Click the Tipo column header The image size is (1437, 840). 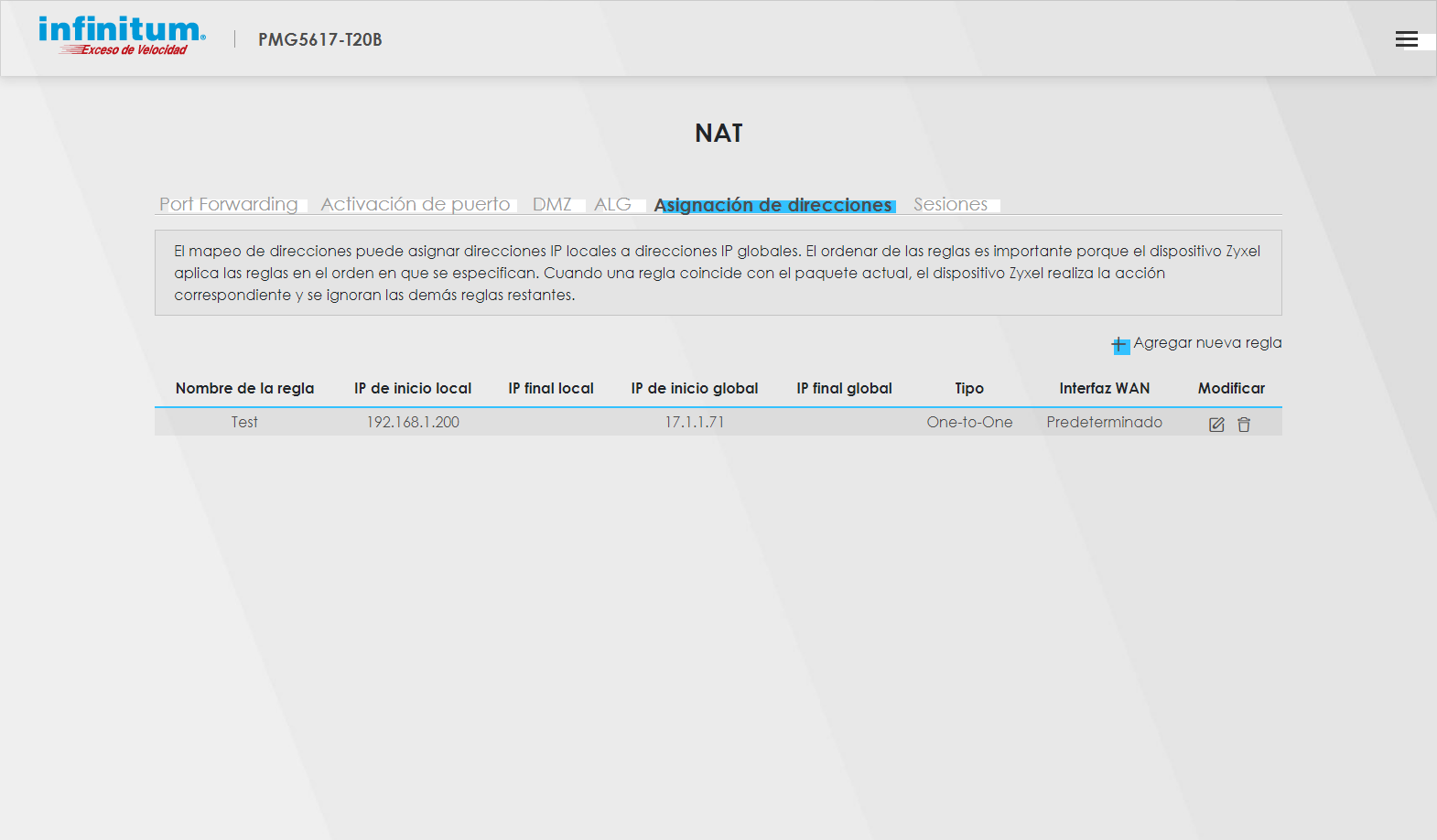pyautogui.click(x=969, y=388)
